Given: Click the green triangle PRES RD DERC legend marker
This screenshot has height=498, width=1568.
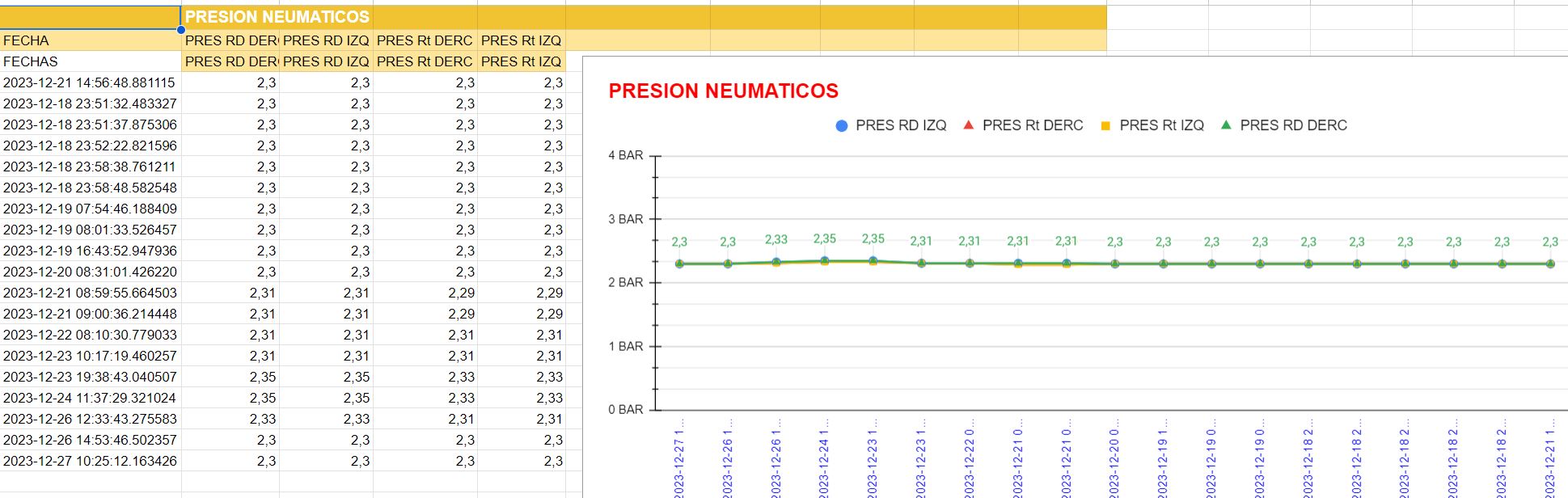Looking at the screenshot, I should [x=1226, y=125].
